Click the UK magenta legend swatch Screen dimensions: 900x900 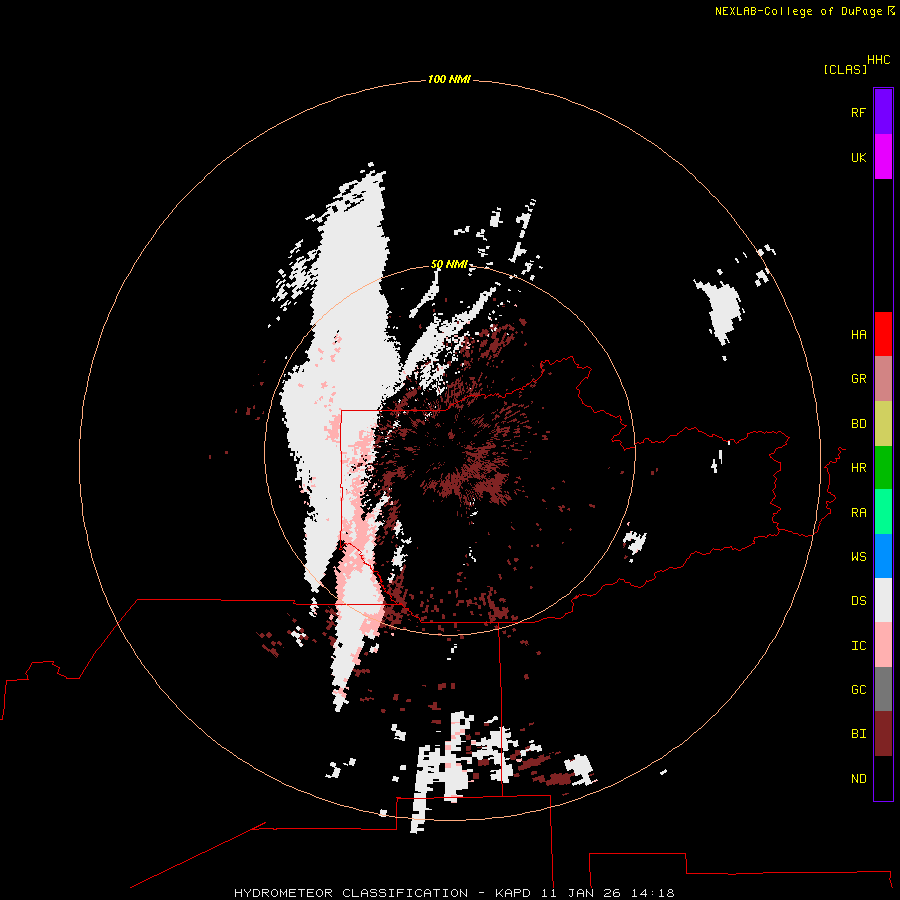tap(883, 157)
